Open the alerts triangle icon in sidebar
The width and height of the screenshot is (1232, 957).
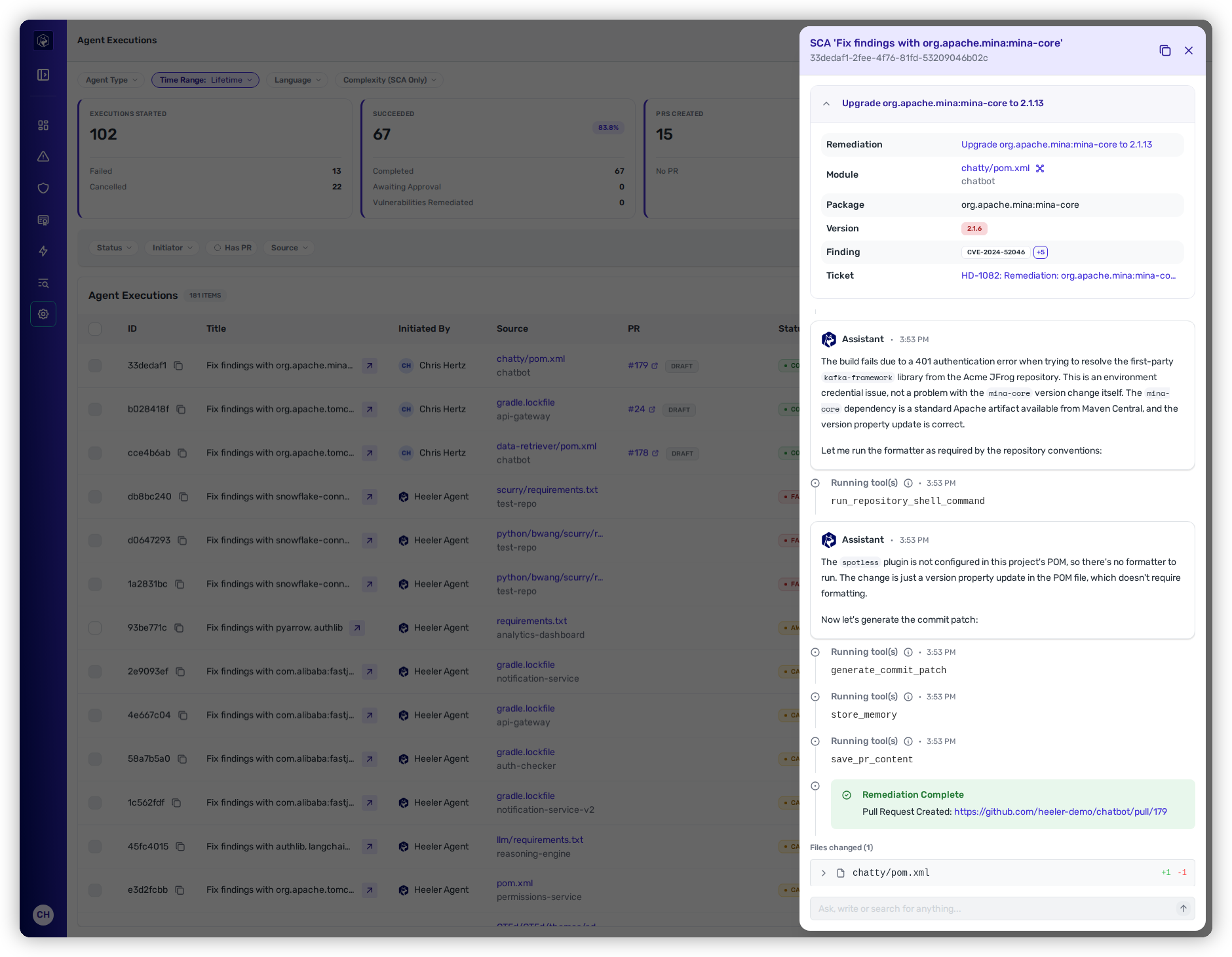click(x=43, y=157)
